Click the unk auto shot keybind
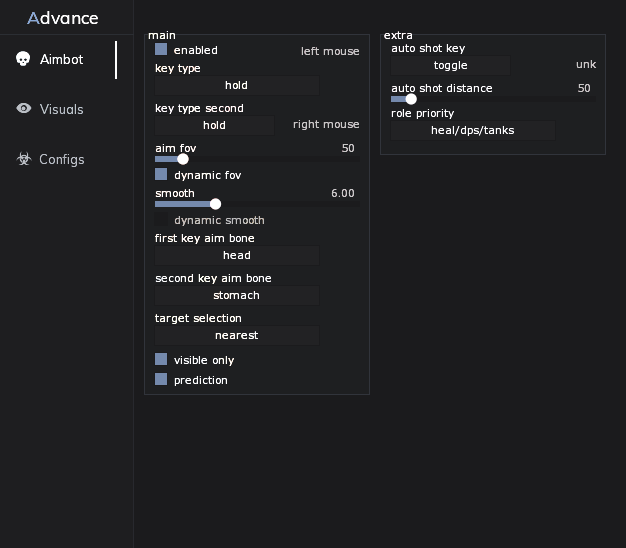Viewport: 626px width, 548px height. click(586, 64)
